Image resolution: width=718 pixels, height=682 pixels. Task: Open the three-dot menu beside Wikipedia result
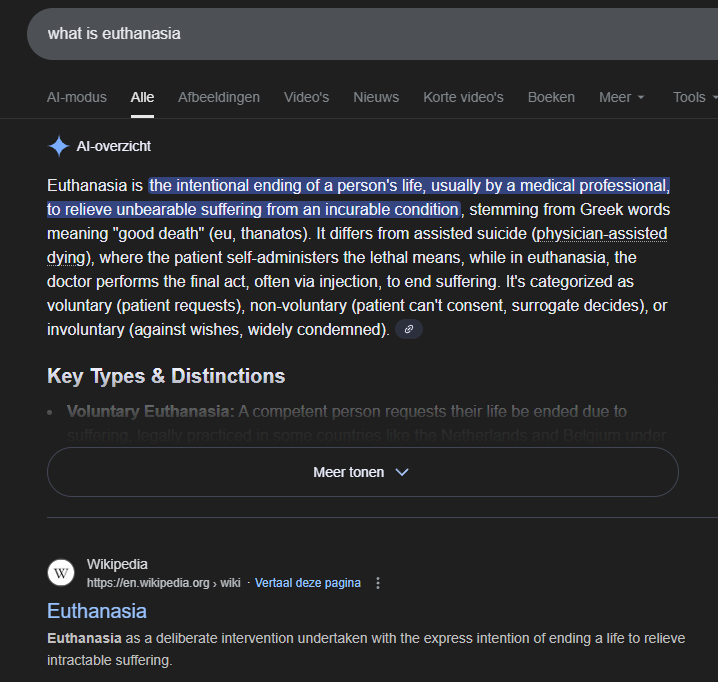click(x=378, y=583)
